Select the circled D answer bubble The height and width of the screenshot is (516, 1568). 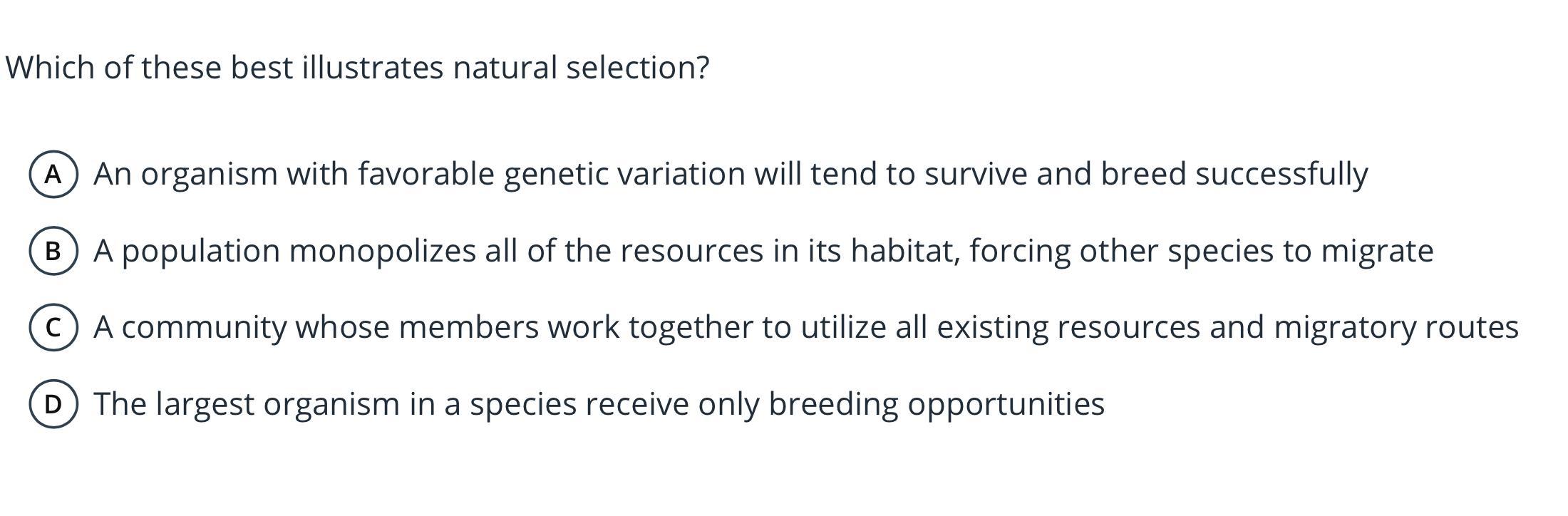(x=53, y=404)
